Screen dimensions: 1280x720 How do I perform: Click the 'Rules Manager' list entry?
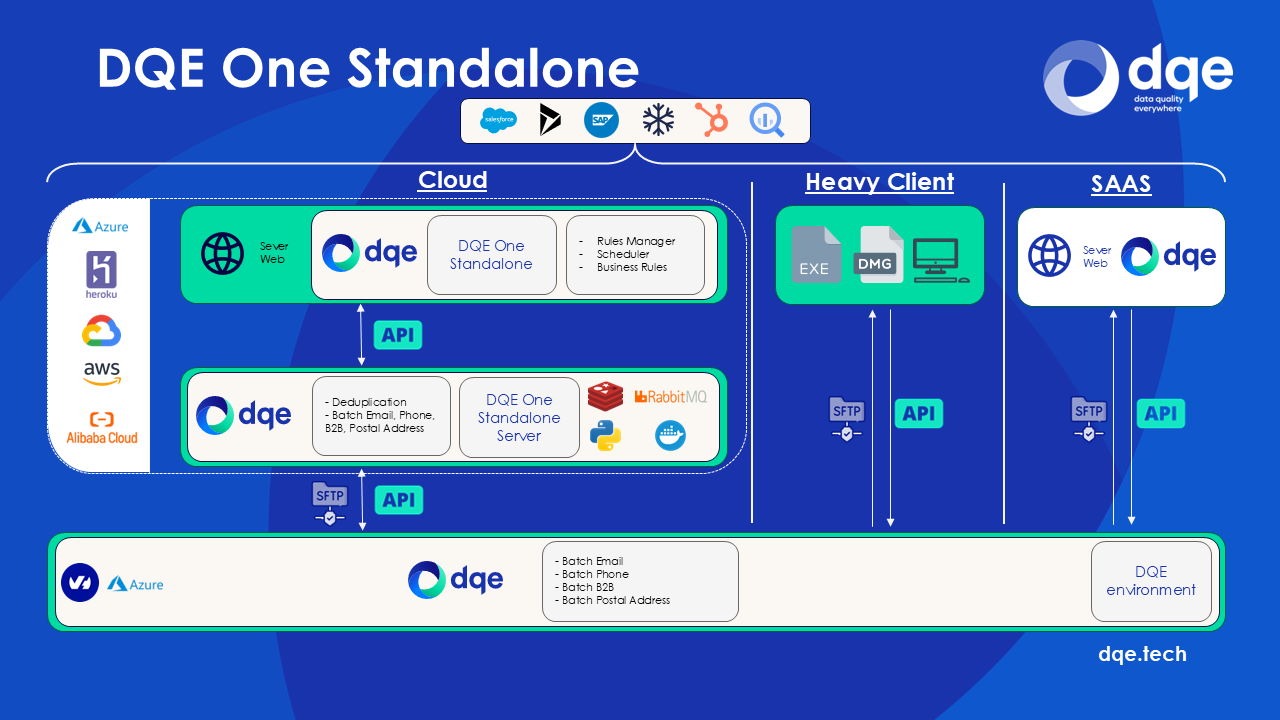point(636,241)
